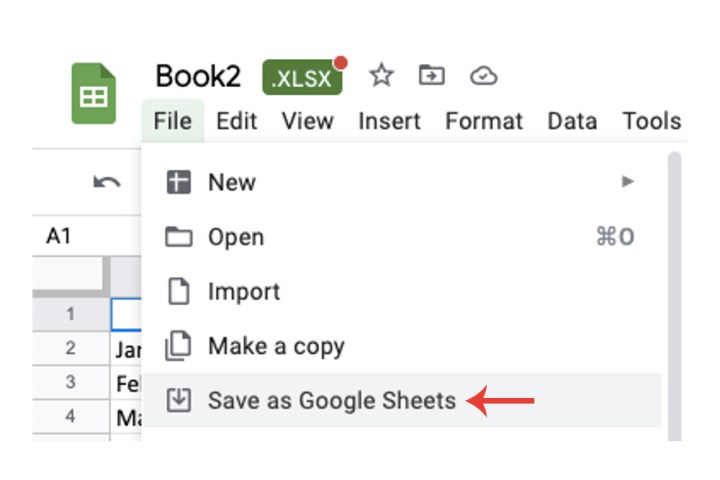Select Import menu option
720x480 pixels.
244,292
